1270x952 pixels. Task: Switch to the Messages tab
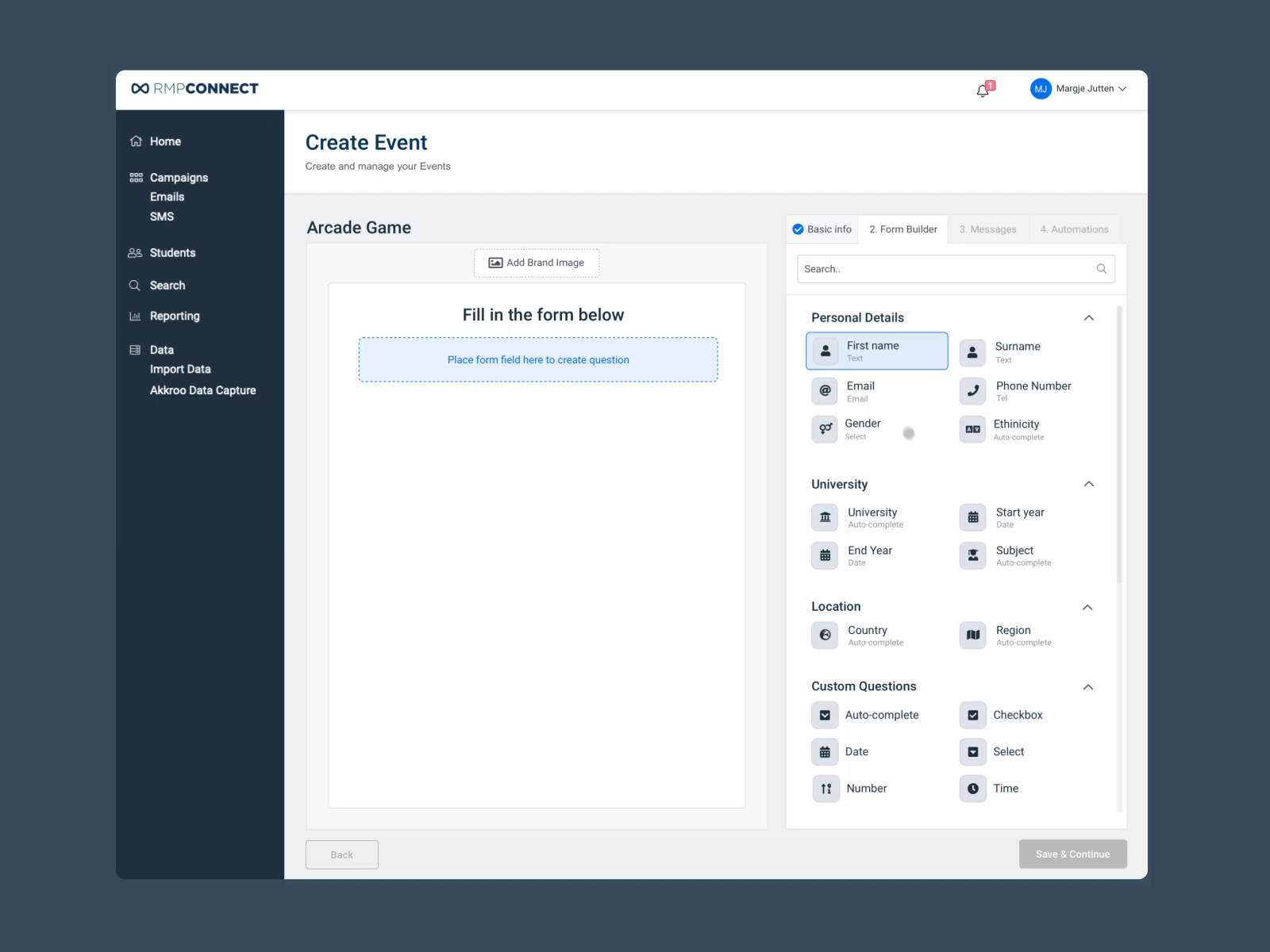pos(987,229)
